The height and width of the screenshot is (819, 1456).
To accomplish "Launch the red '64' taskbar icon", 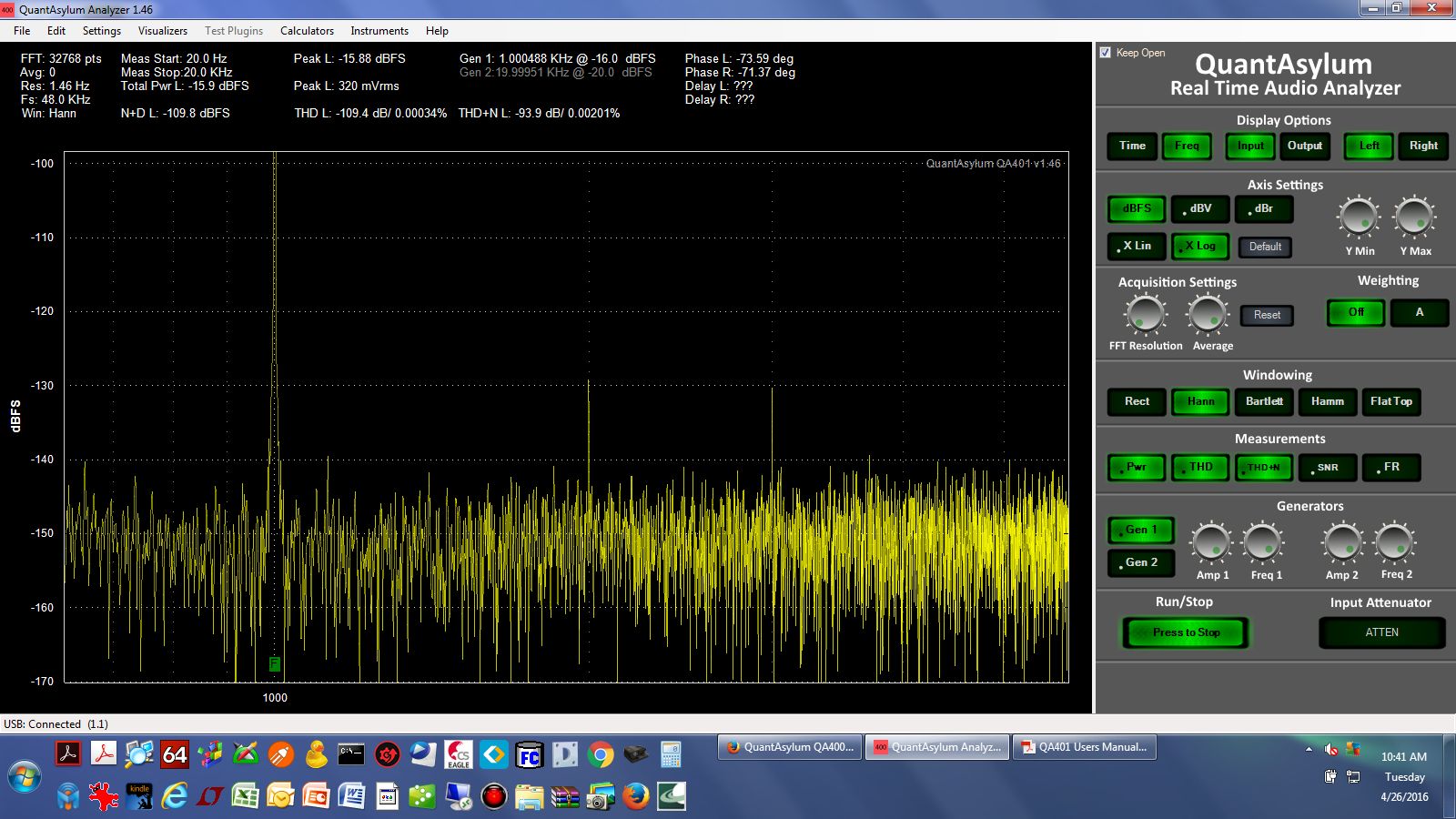I will click(x=174, y=754).
